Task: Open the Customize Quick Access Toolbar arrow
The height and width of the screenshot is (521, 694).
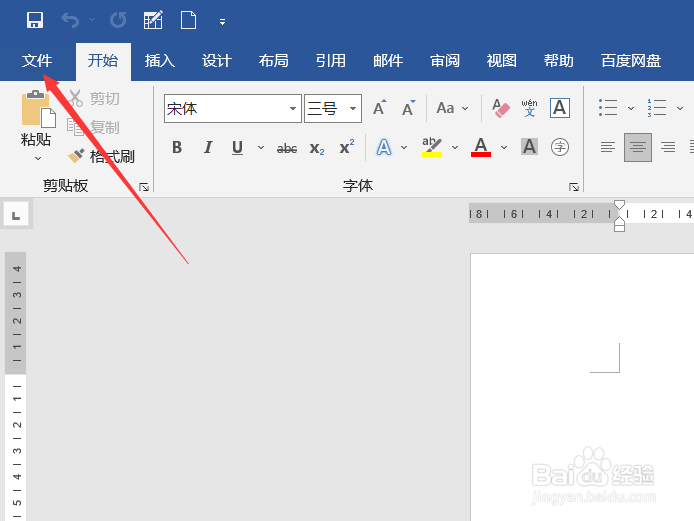Action: pyautogui.click(x=222, y=21)
